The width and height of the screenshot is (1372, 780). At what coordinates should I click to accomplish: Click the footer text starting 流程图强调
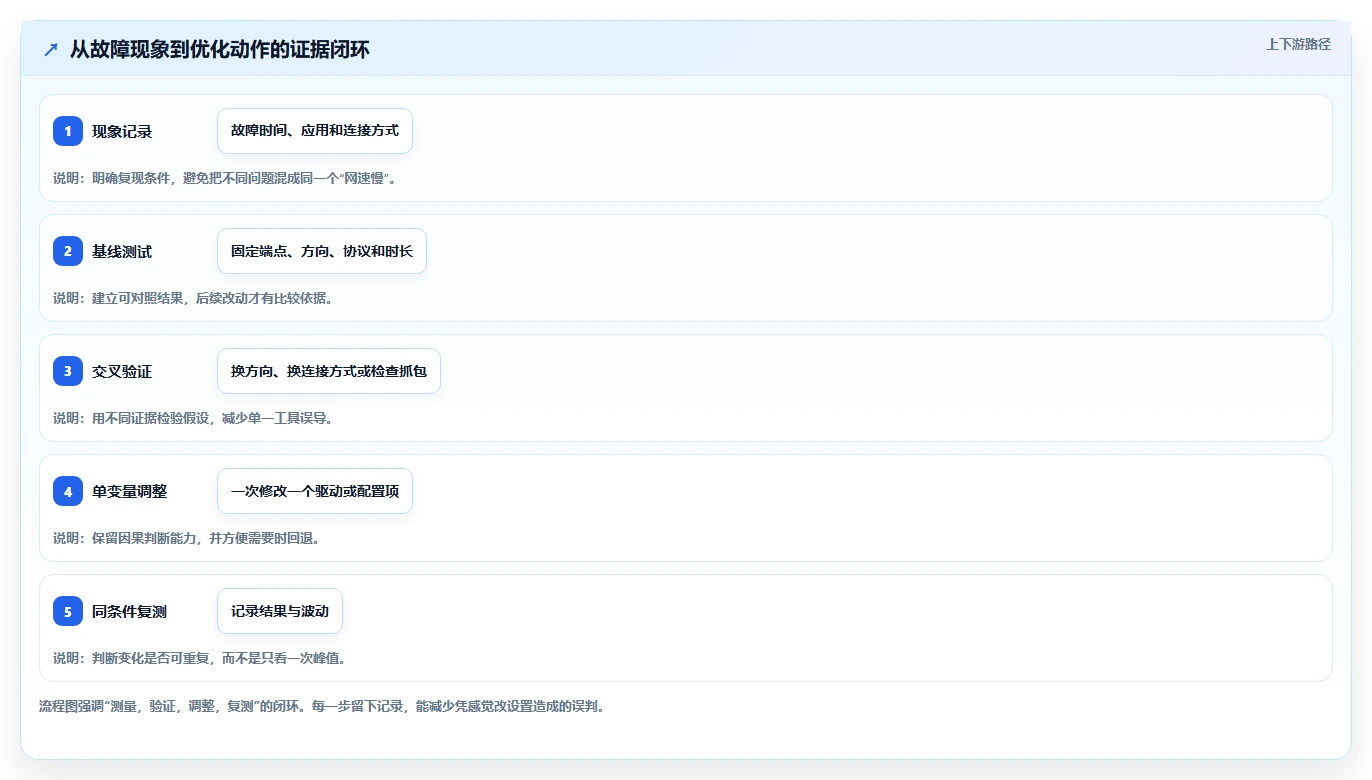tap(322, 706)
